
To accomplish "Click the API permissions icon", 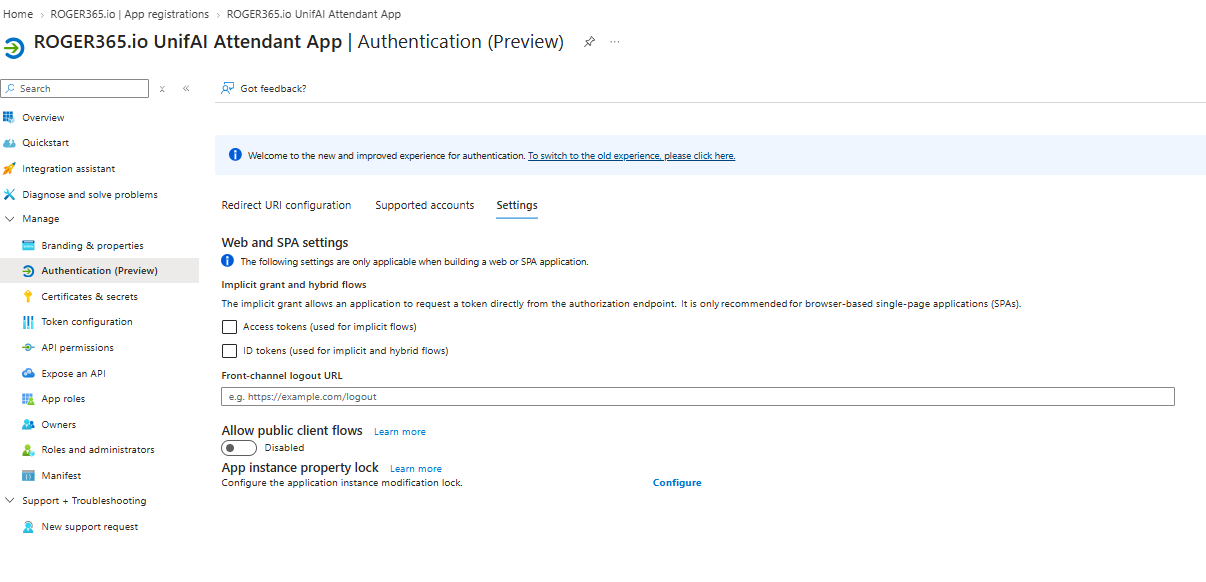I will (x=28, y=348).
